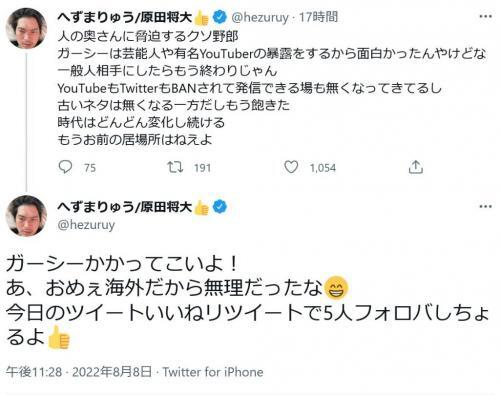
Task: Open more options on second tweet
Action: click(485, 207)
